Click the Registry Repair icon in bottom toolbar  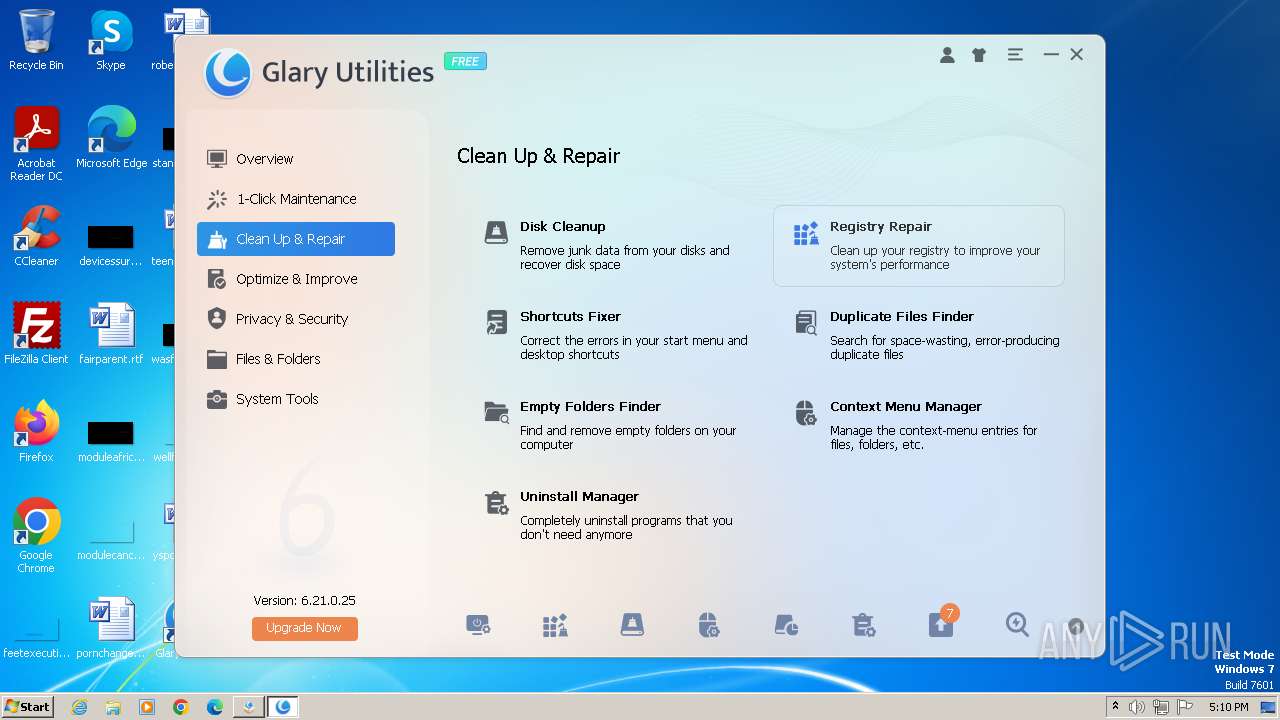[555, 625]
